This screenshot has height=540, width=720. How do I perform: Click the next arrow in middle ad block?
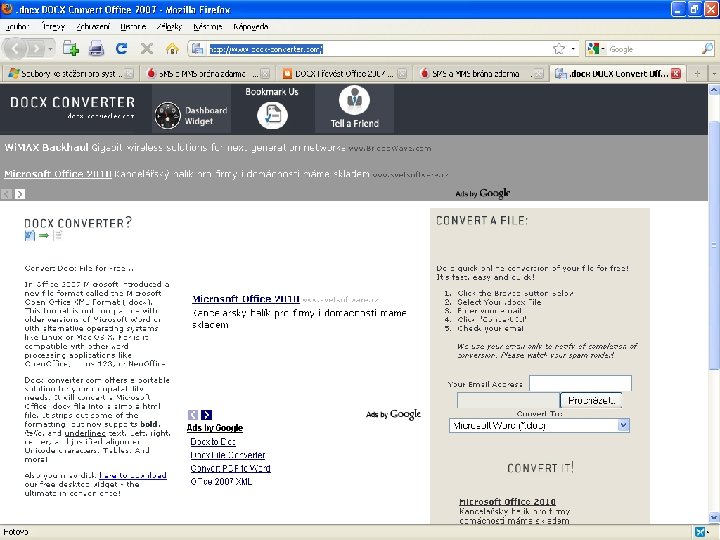pos(207,415)
